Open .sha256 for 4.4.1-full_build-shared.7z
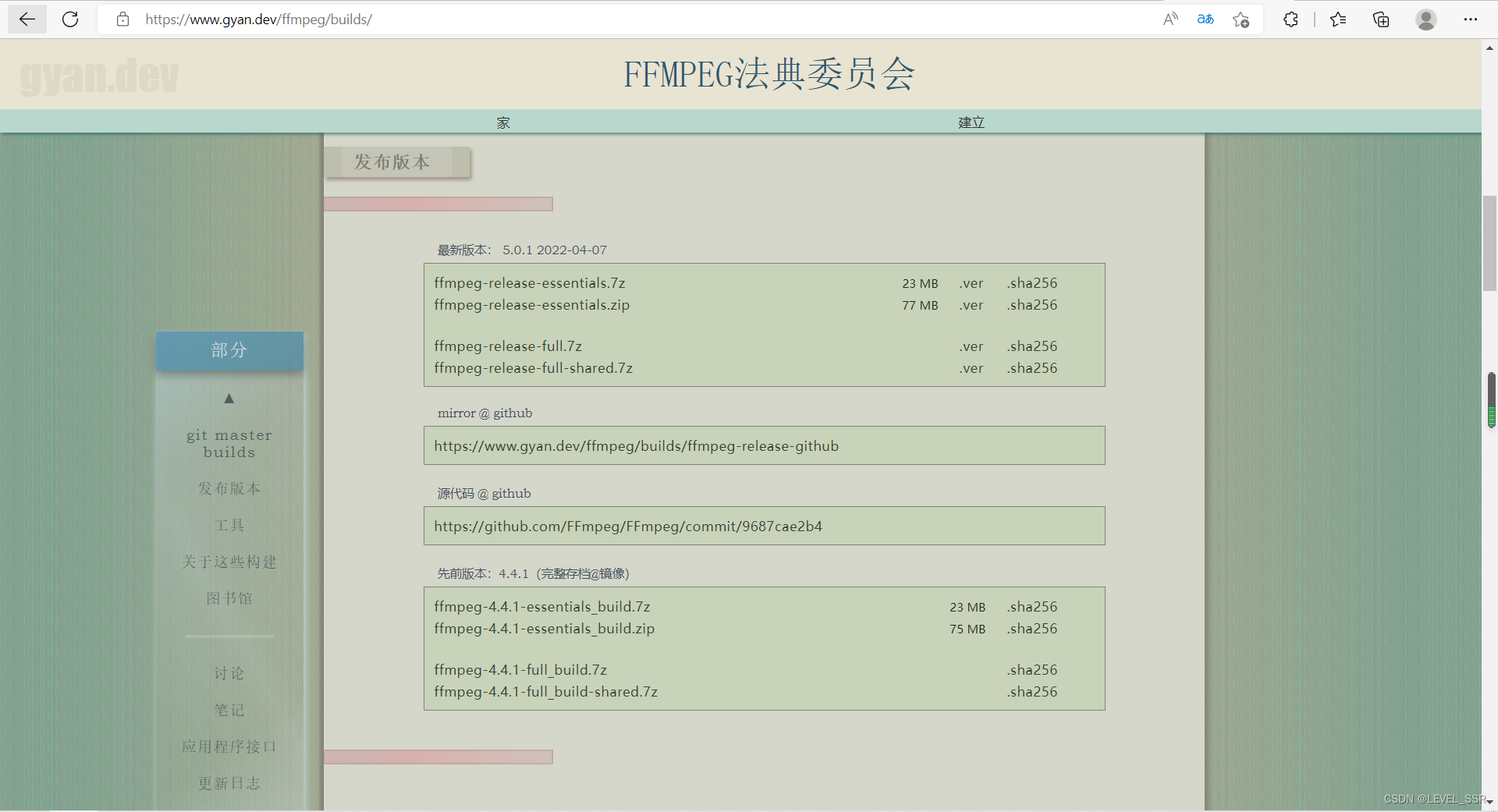The image size is (1498, 812). point(1031,692)
